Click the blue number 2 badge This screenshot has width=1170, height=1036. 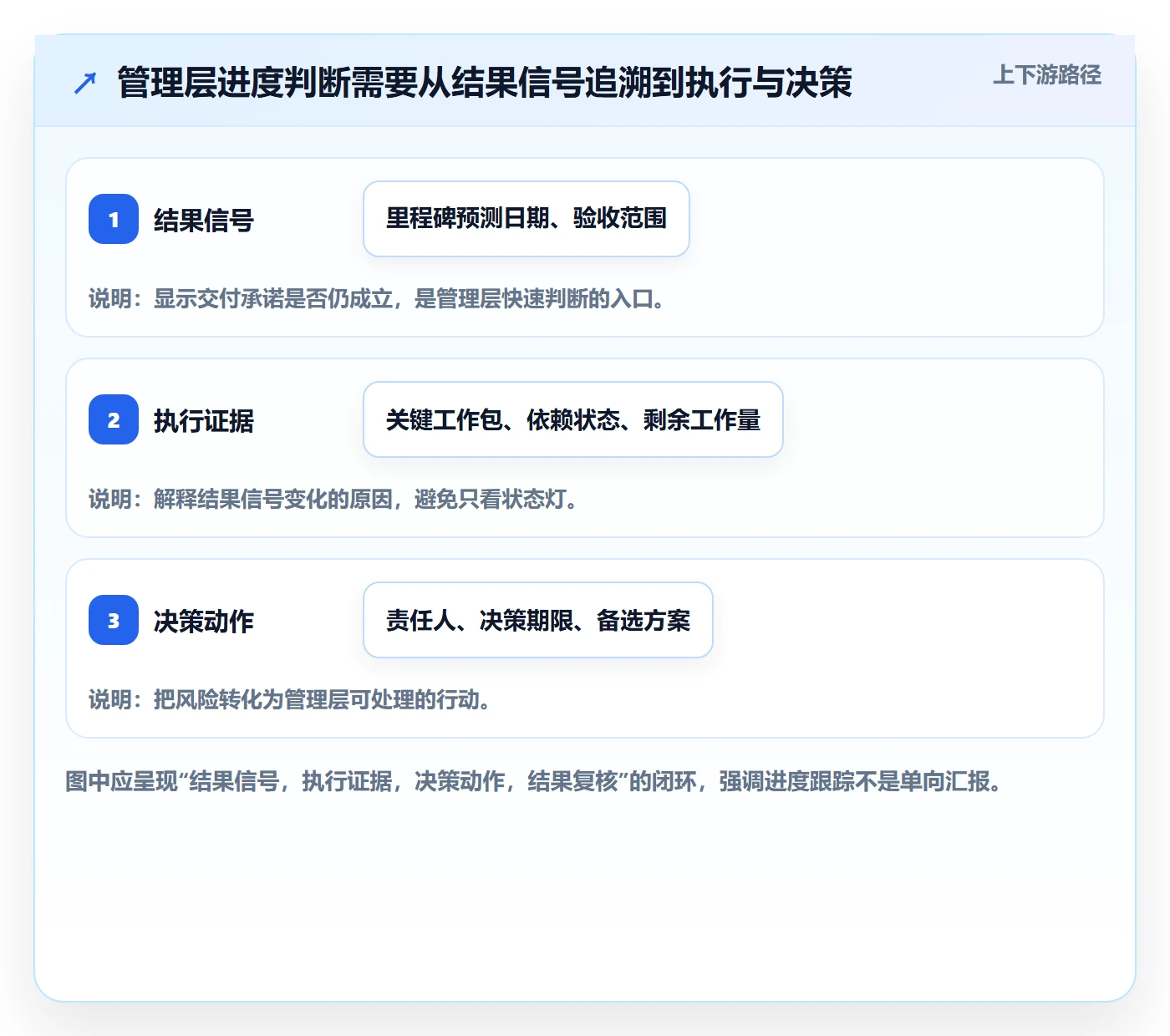(114, 419)
